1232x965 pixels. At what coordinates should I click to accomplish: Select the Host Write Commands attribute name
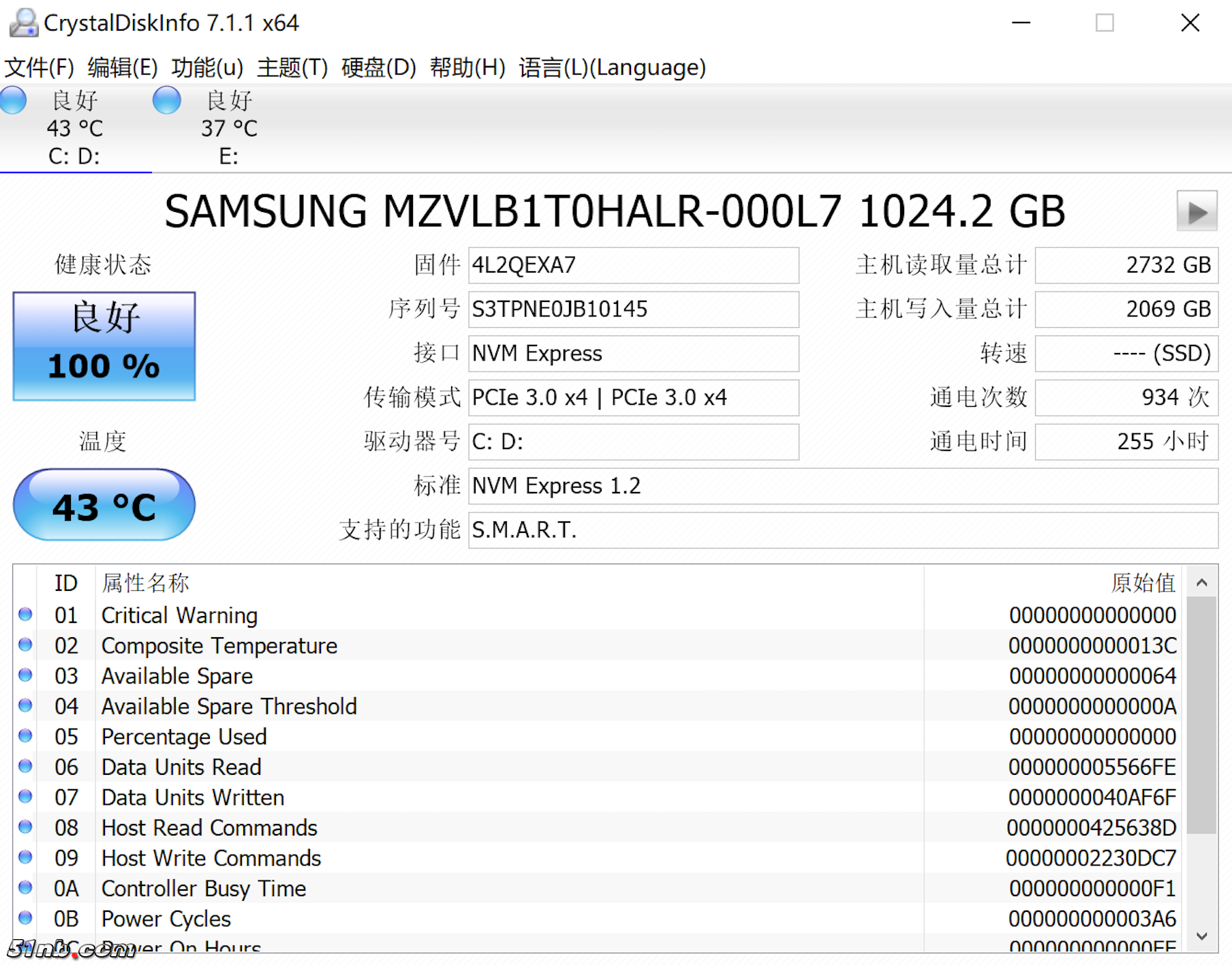211,859
